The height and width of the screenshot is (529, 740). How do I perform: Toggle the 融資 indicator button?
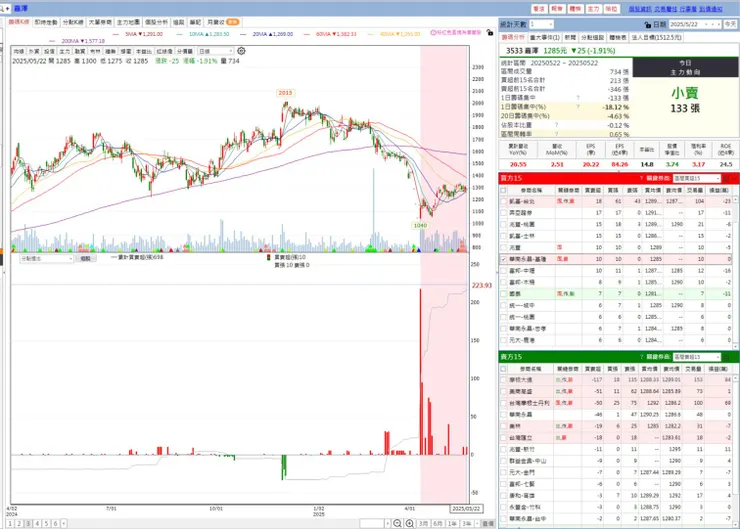point(80,51)
